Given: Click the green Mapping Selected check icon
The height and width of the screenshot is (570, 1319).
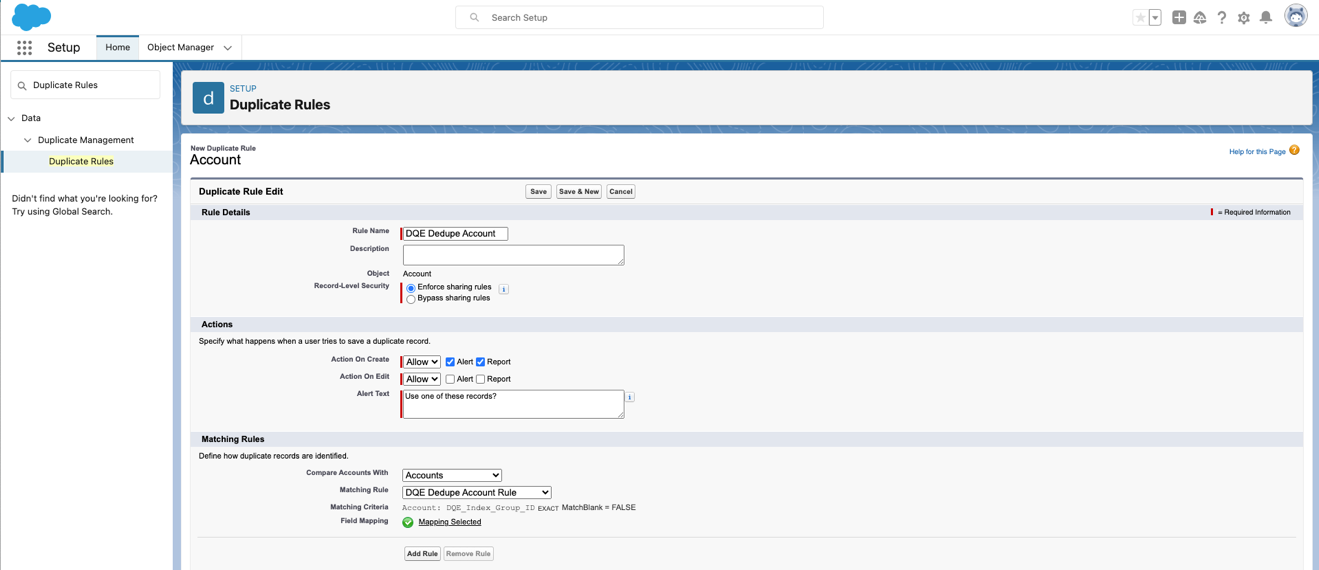Looking at the screenshot, I should point(408,522).
